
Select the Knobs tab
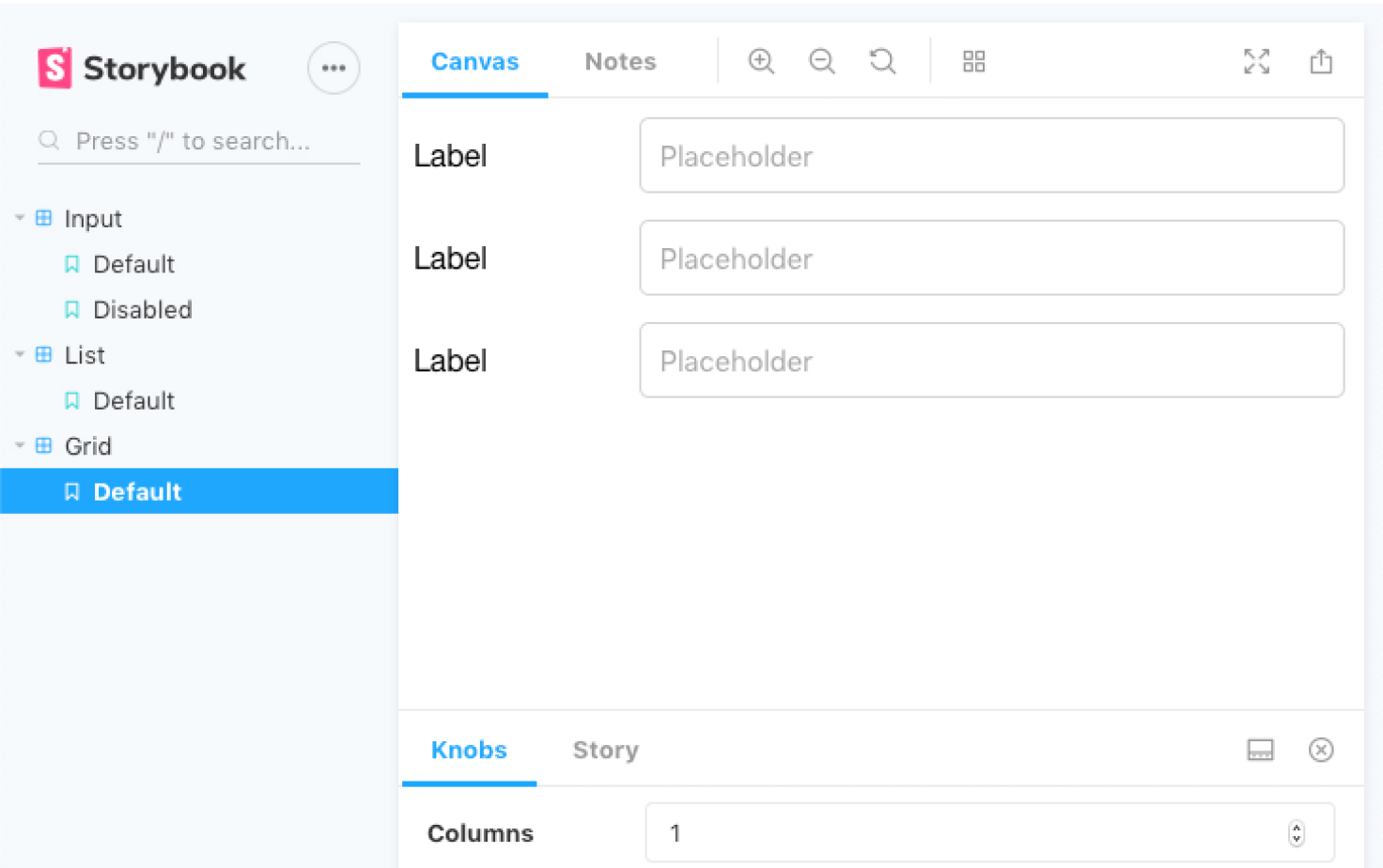point(469,750)
